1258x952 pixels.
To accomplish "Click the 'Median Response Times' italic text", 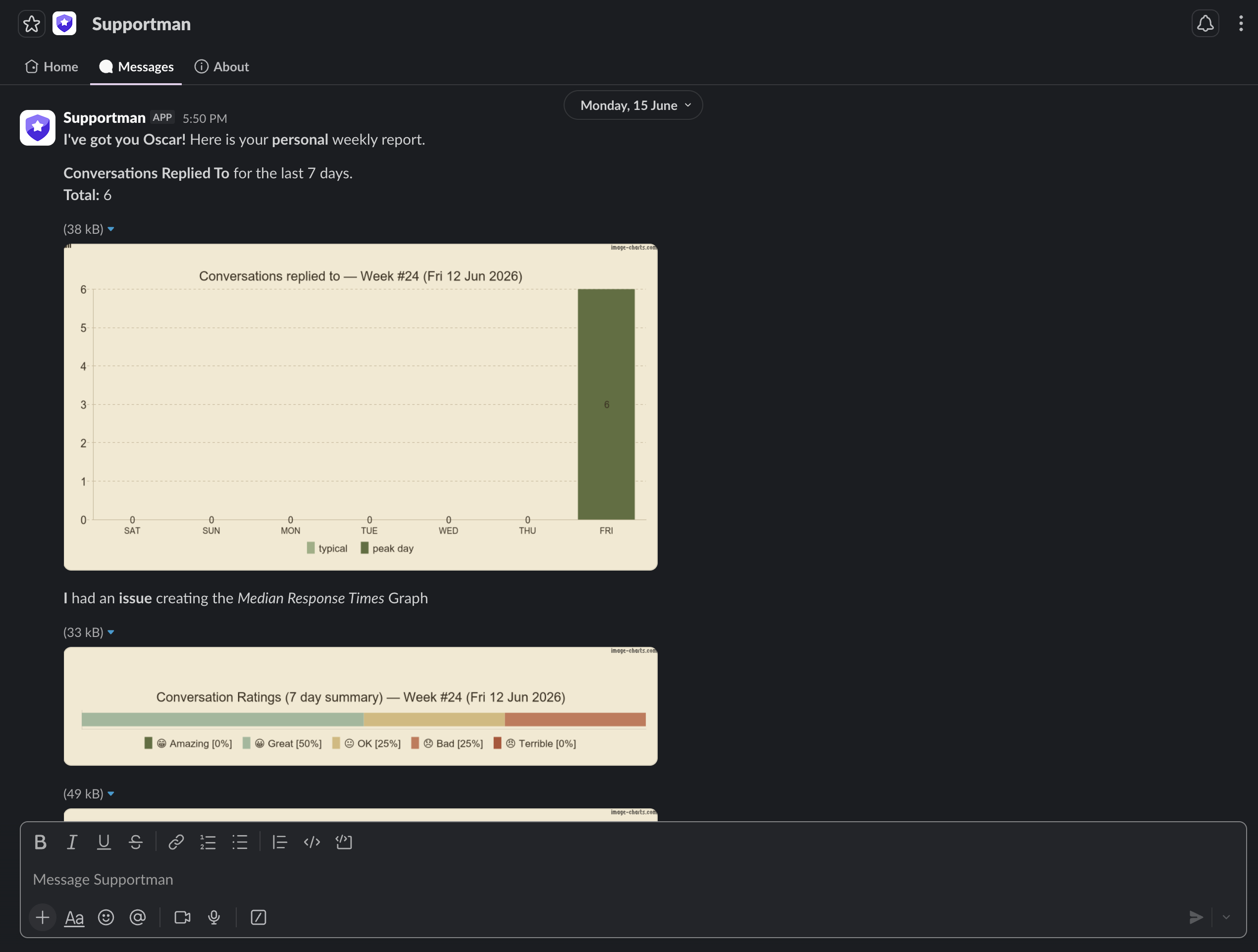I will click(x=311, y=598).
